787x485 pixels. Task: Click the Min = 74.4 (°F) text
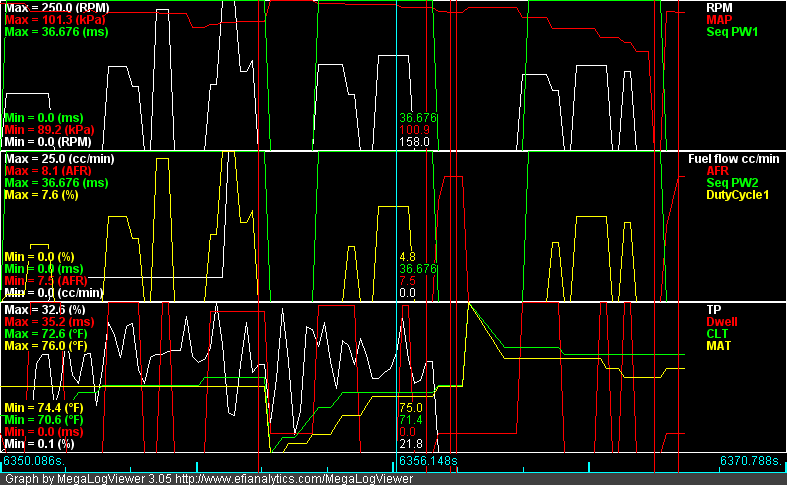pyautogui.click(x=44, y=408)
